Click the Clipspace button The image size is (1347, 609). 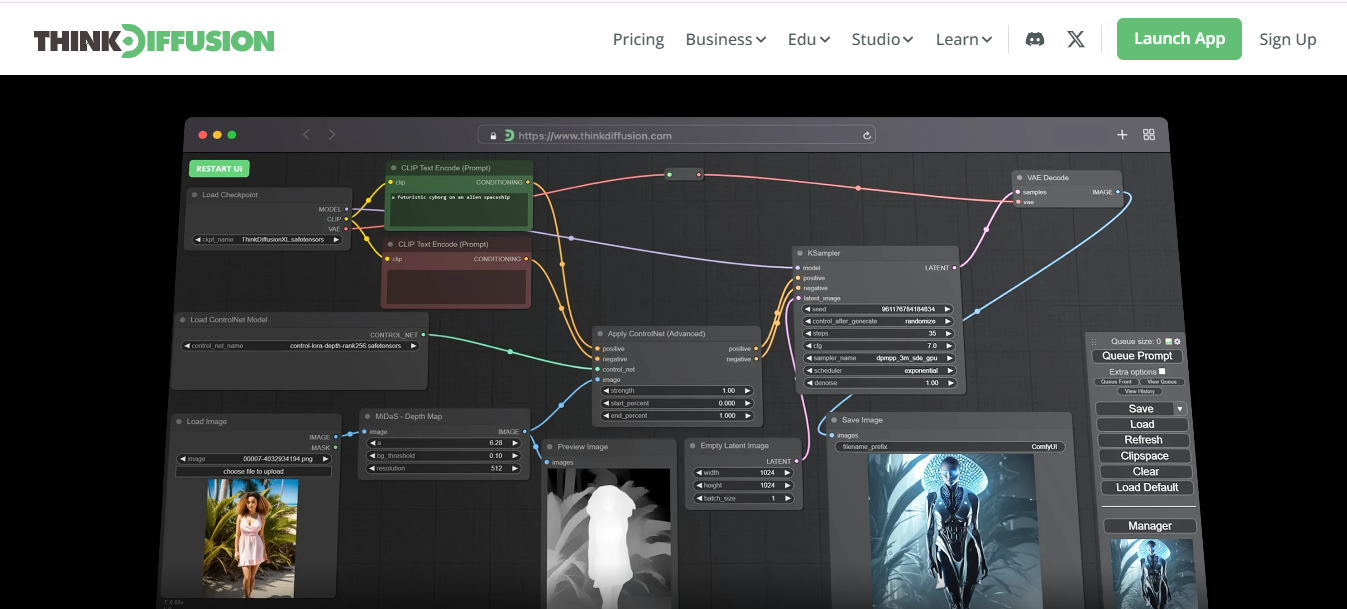[x=1145, y=456]
